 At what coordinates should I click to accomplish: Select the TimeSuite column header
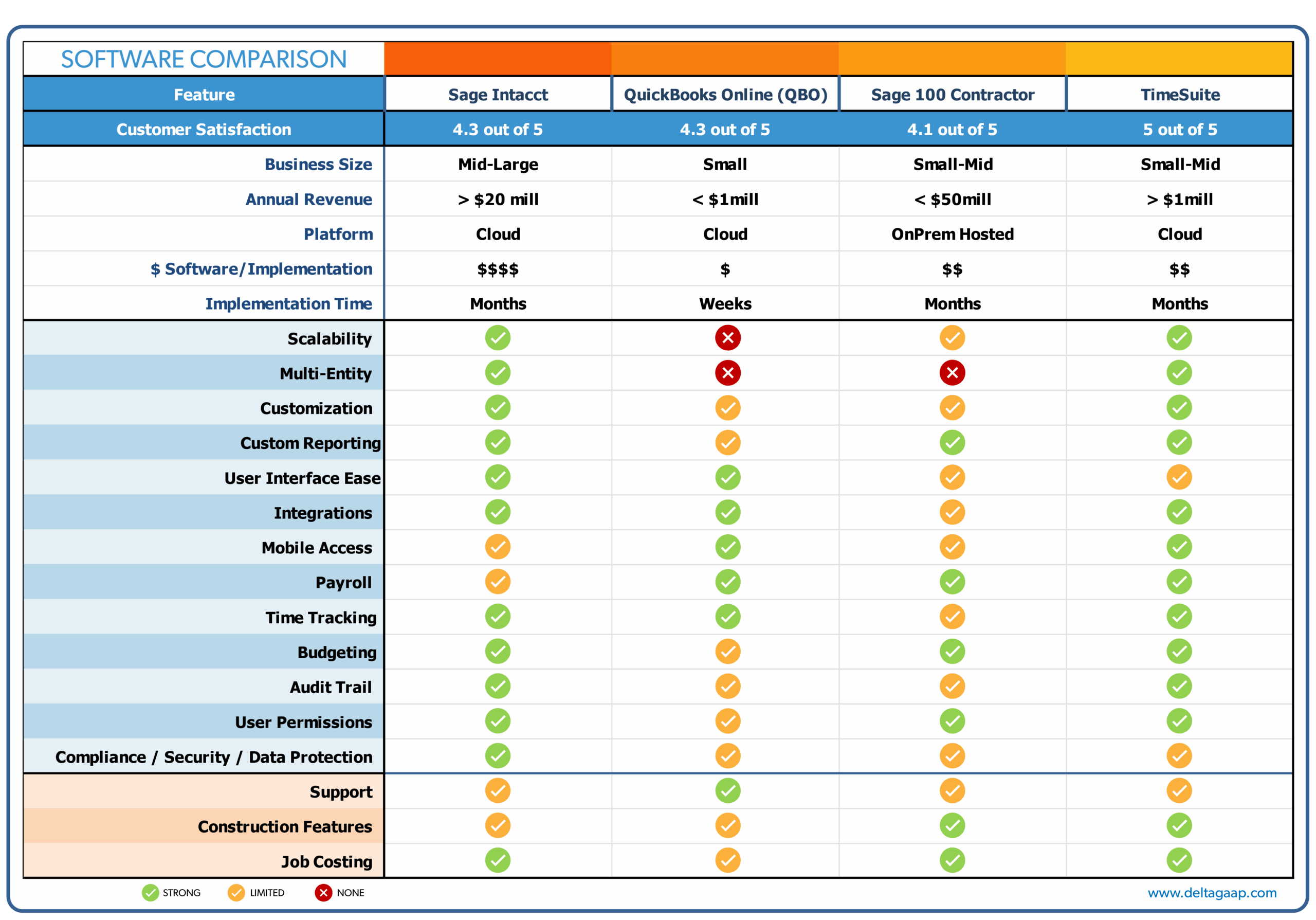tap(1180, 95)
